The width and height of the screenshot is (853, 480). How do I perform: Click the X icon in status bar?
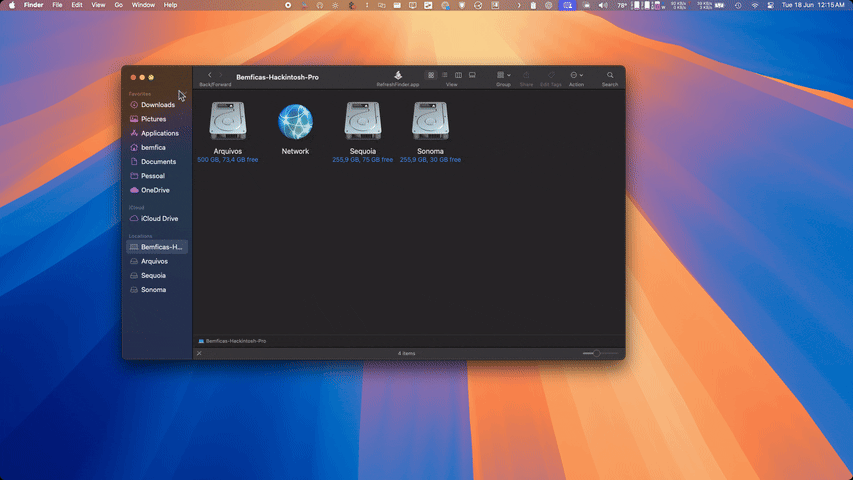click(x=199, y=353)
